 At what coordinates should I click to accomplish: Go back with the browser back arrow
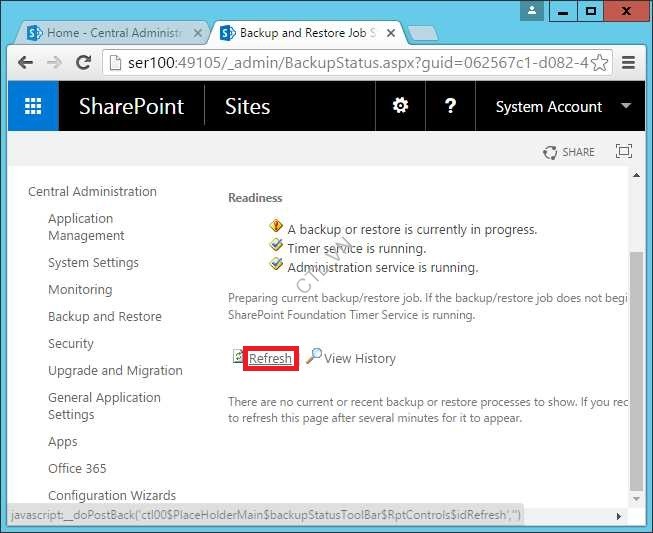pos(25,63)
